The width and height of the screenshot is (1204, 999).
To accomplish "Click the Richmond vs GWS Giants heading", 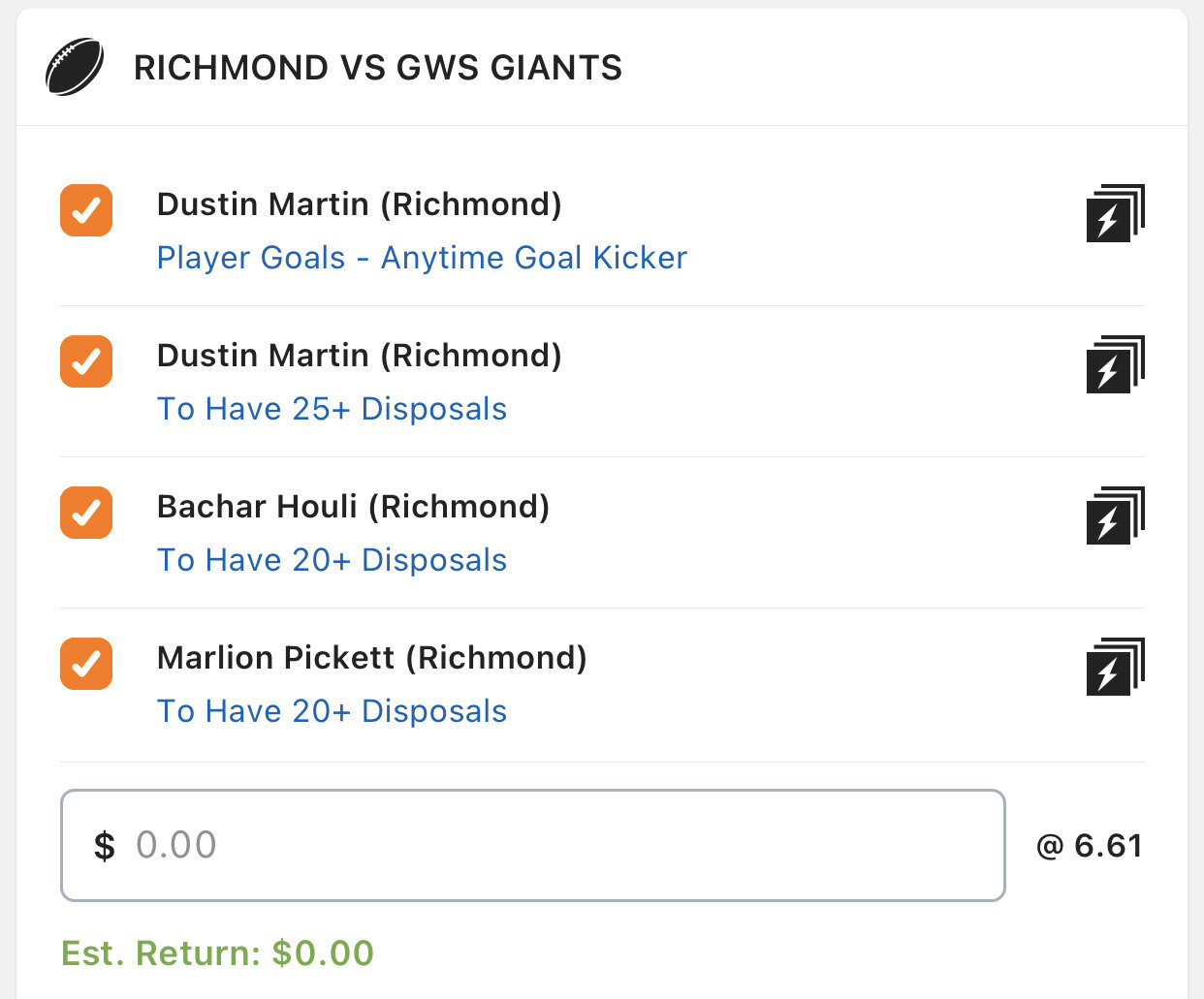I will [x=378, y=68].
